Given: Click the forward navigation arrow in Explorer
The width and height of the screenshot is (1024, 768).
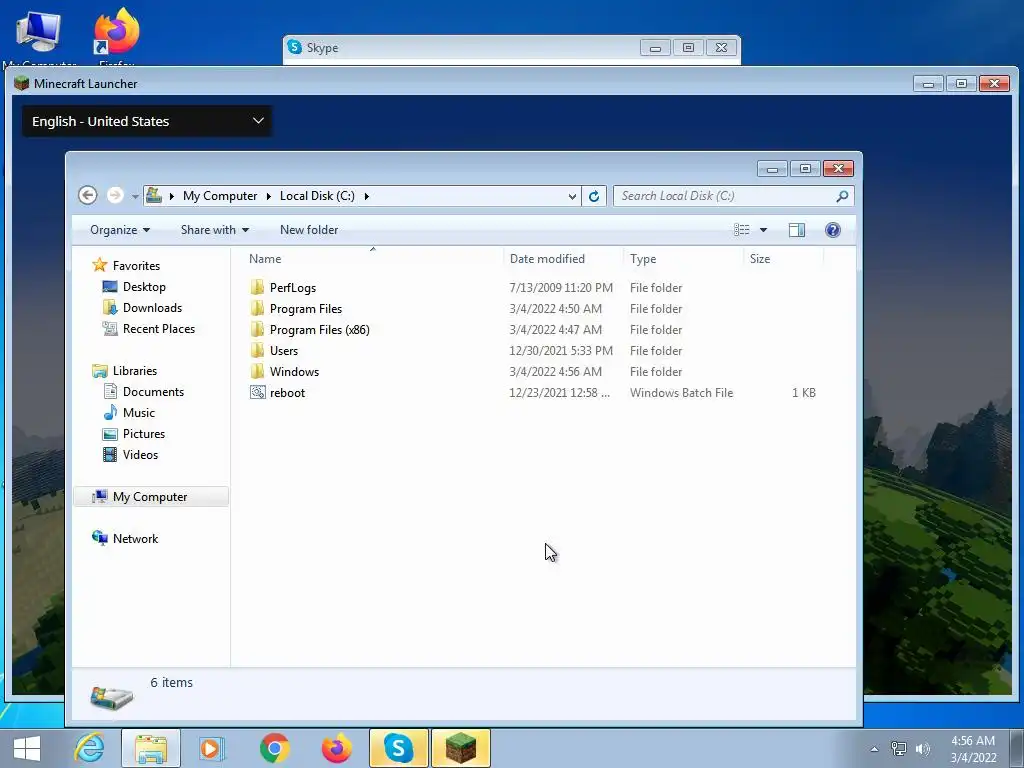Looking at the screenshot, I should click(x=115, y=195).
